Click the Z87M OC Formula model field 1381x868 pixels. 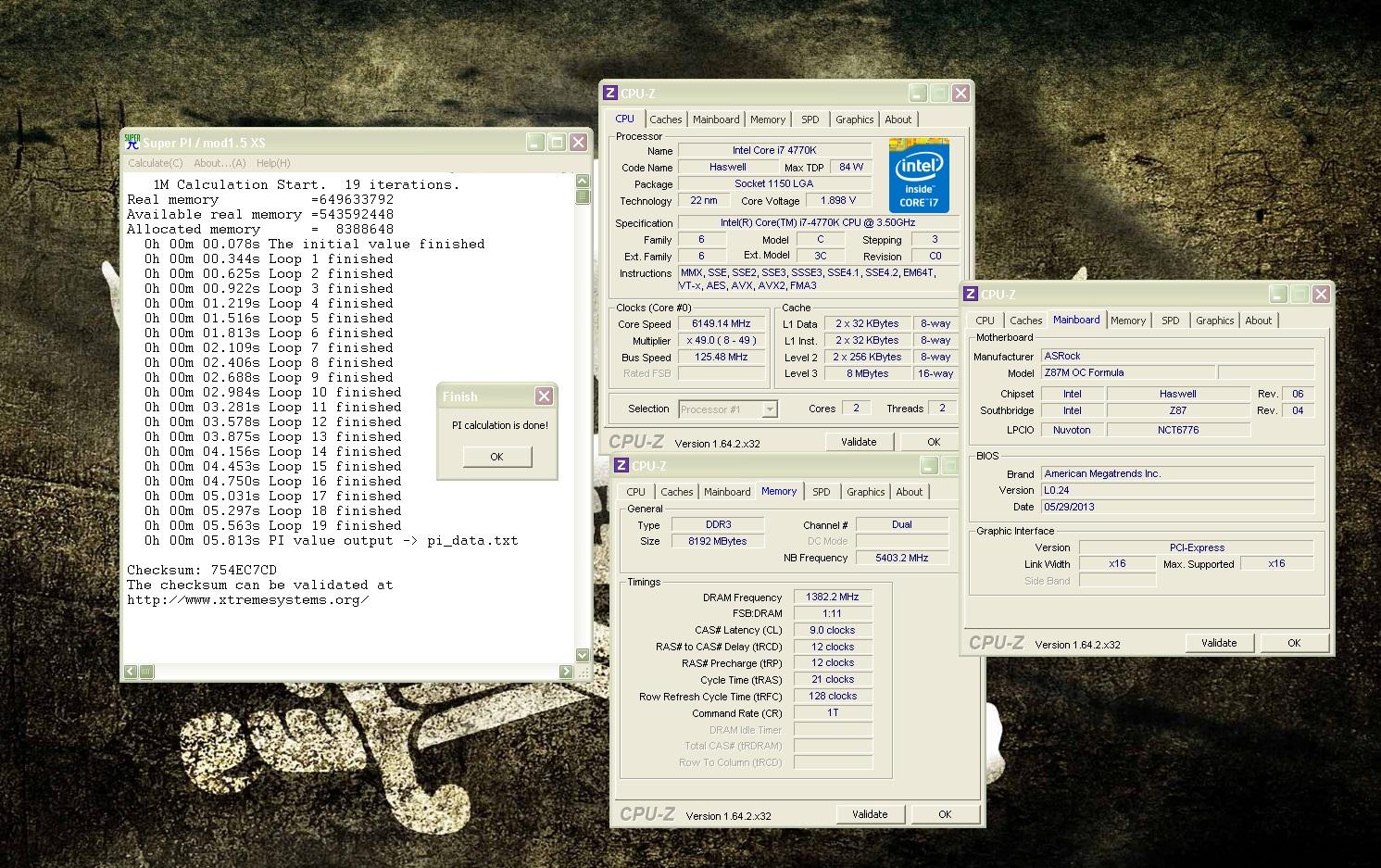[1126, 372]
